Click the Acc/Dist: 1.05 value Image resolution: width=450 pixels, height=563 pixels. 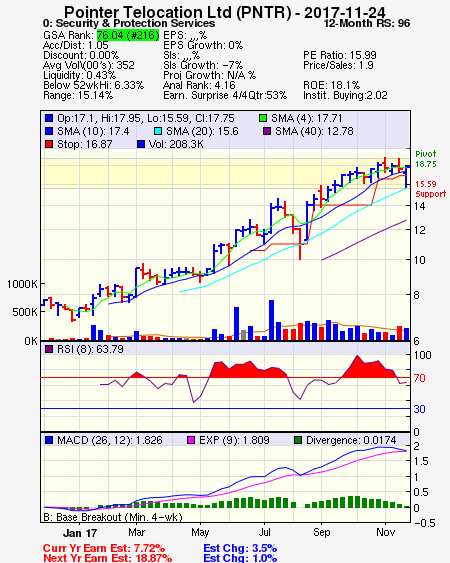coord(75,45)
